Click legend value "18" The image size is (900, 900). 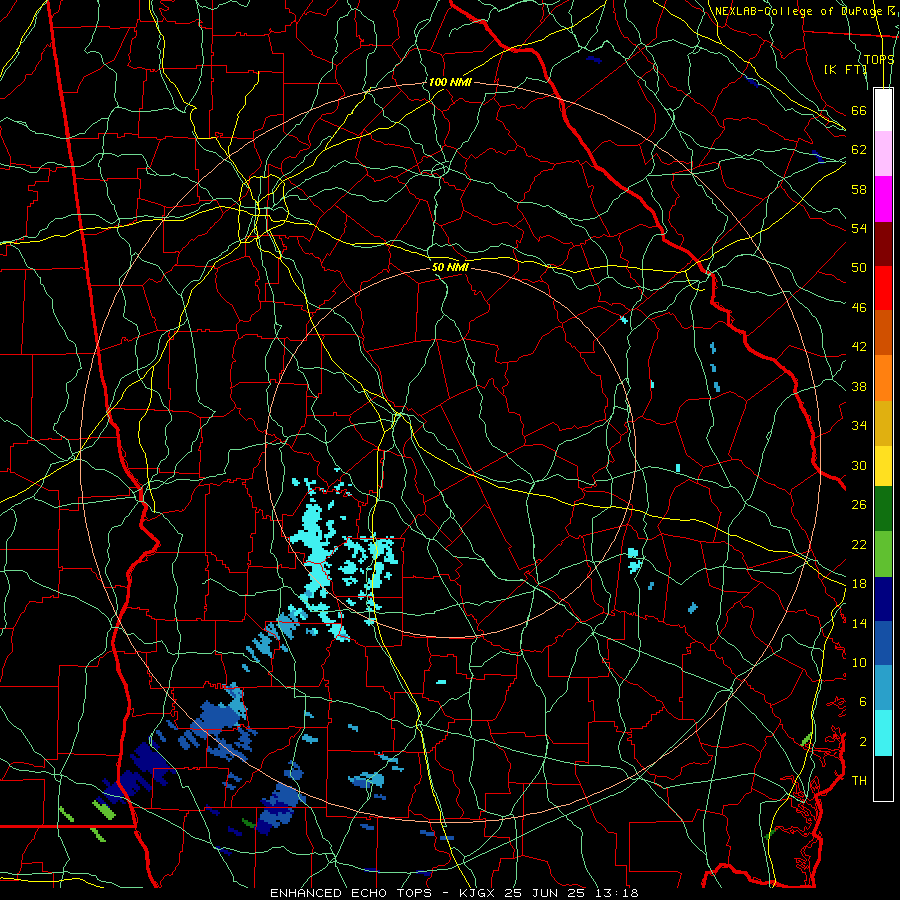(x=859, y=584)
